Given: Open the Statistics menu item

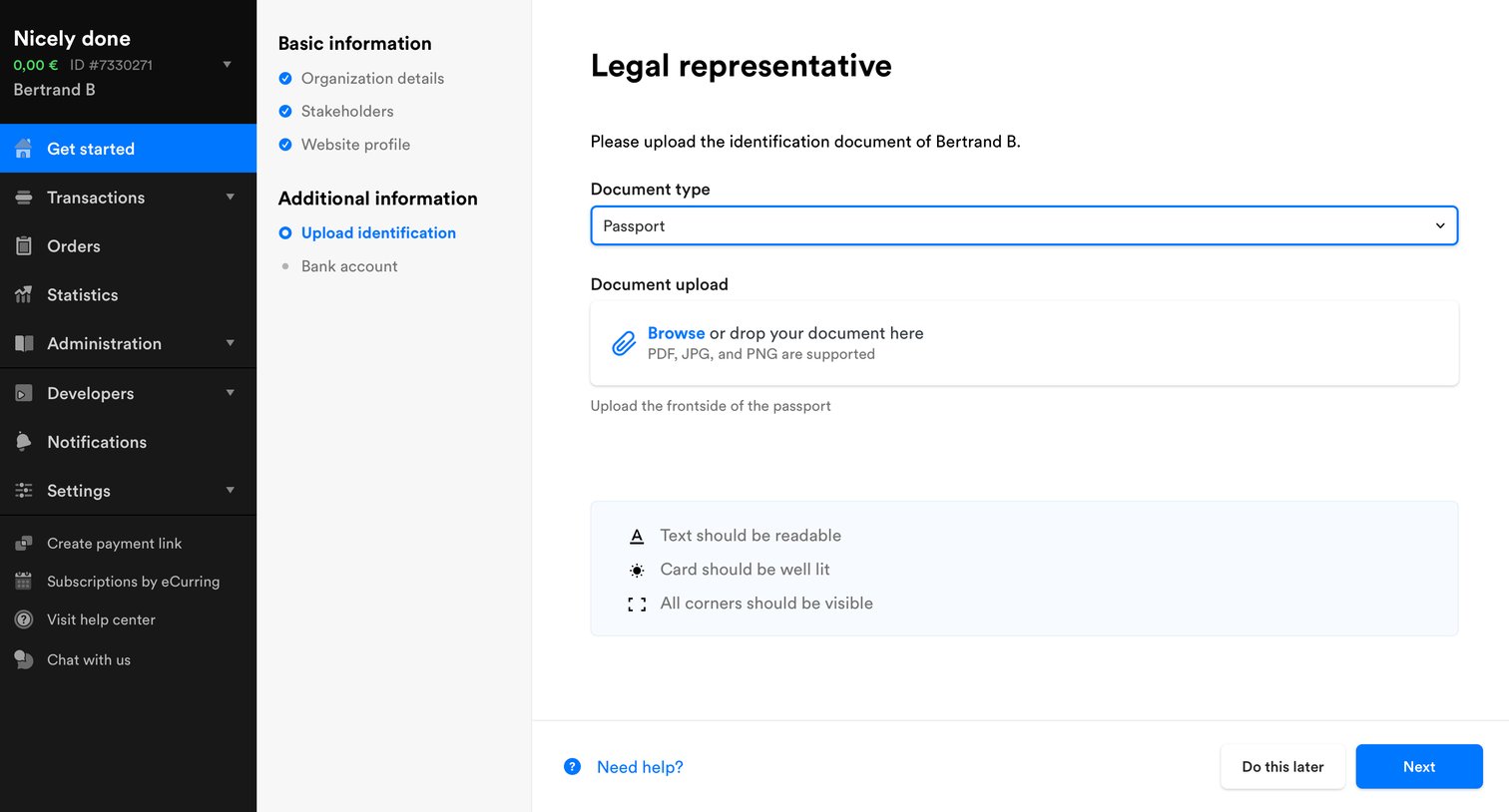Looking at the screenshot, I should [128, 295].
